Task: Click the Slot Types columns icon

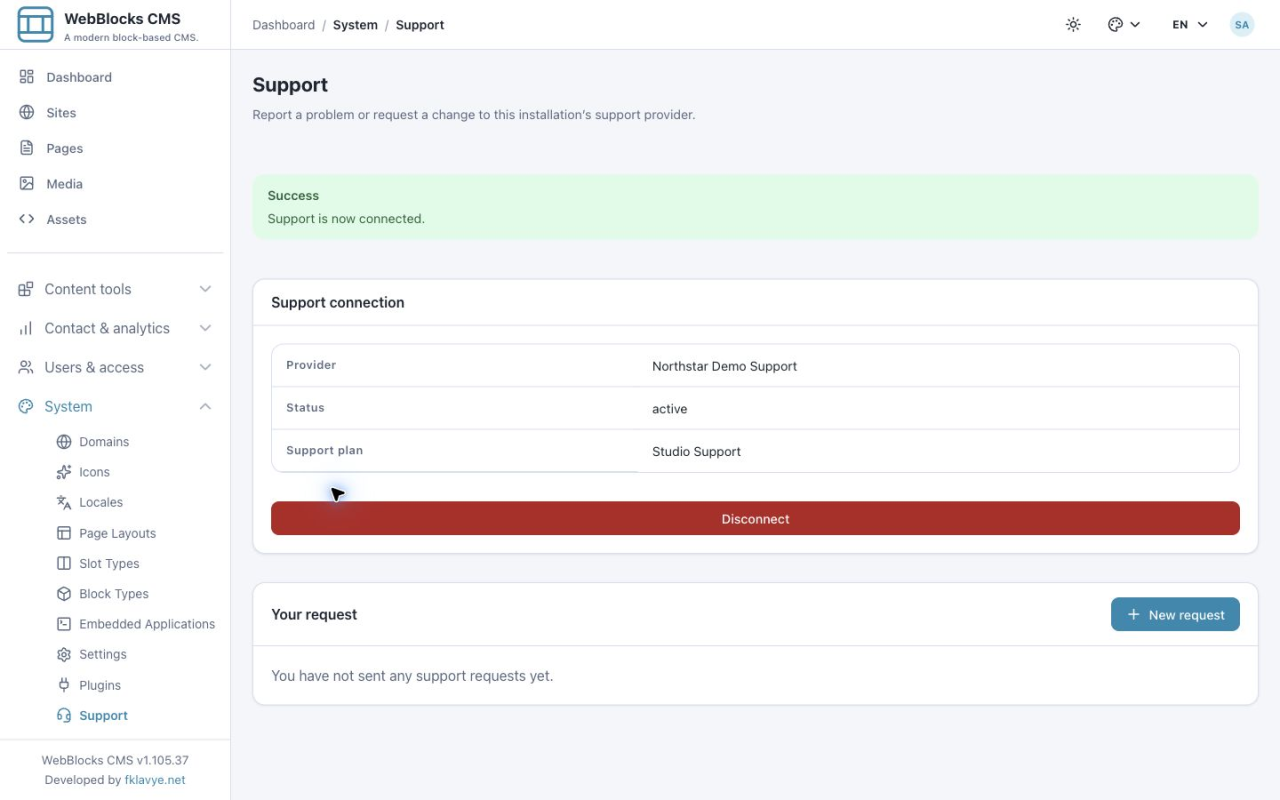Action: [x=64, y=563]
